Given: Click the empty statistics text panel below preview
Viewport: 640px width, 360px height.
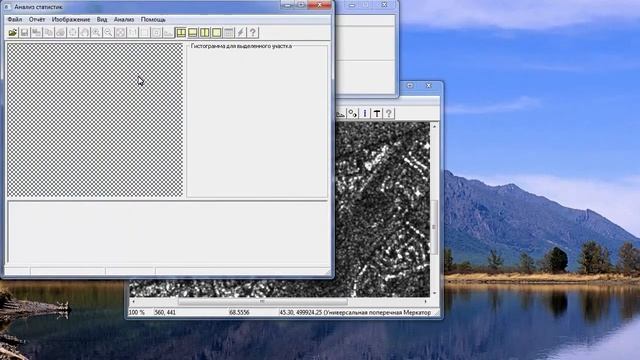Looking at the screenshot, I should tap(168, 233).
